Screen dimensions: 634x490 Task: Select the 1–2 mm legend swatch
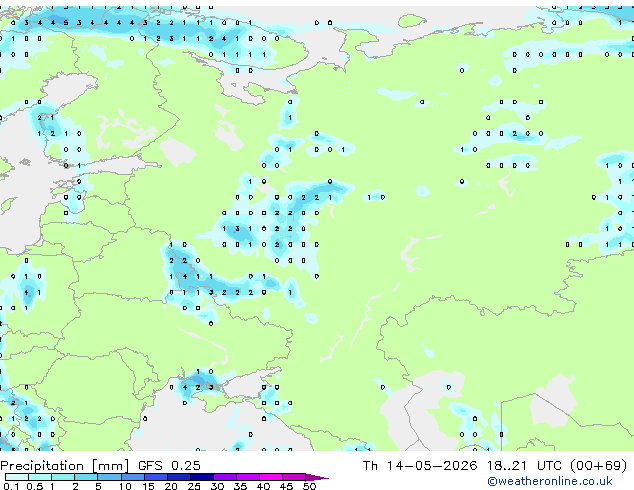tap(63, 477)
